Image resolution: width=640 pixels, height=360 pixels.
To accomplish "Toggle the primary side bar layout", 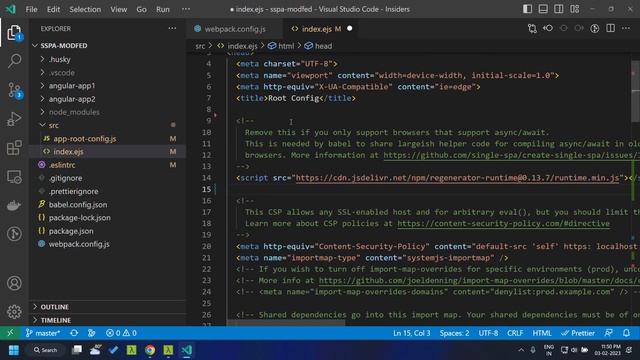I will click(527, 9).
